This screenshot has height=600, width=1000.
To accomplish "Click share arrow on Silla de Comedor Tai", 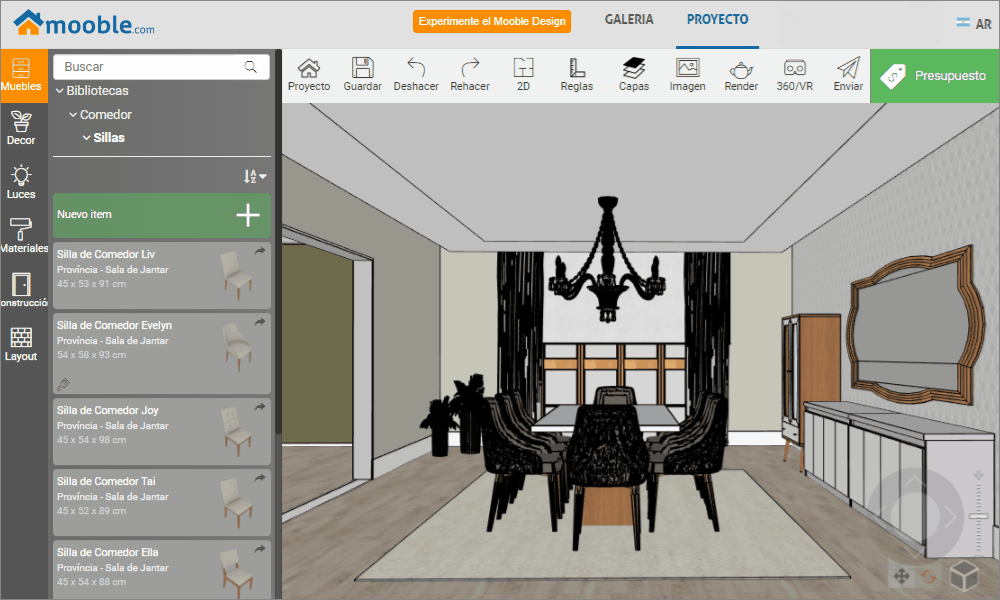I will [x=260, y=478].
